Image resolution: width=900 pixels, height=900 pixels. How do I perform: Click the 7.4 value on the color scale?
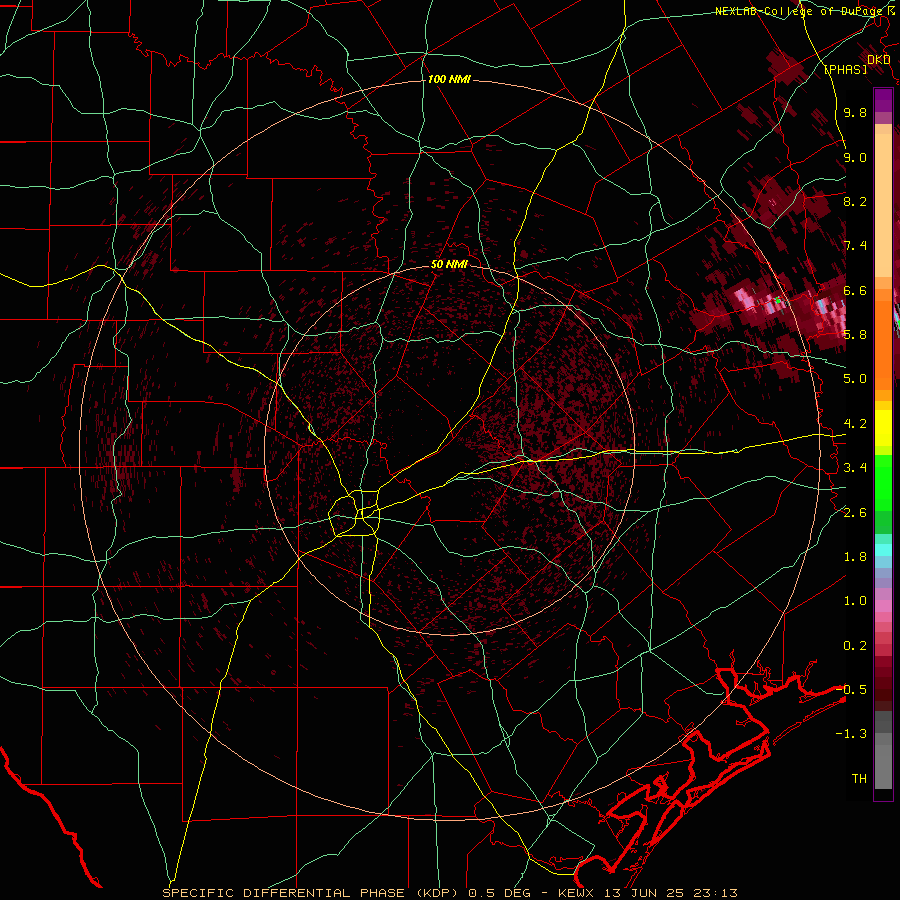click(x=855, y=246)
